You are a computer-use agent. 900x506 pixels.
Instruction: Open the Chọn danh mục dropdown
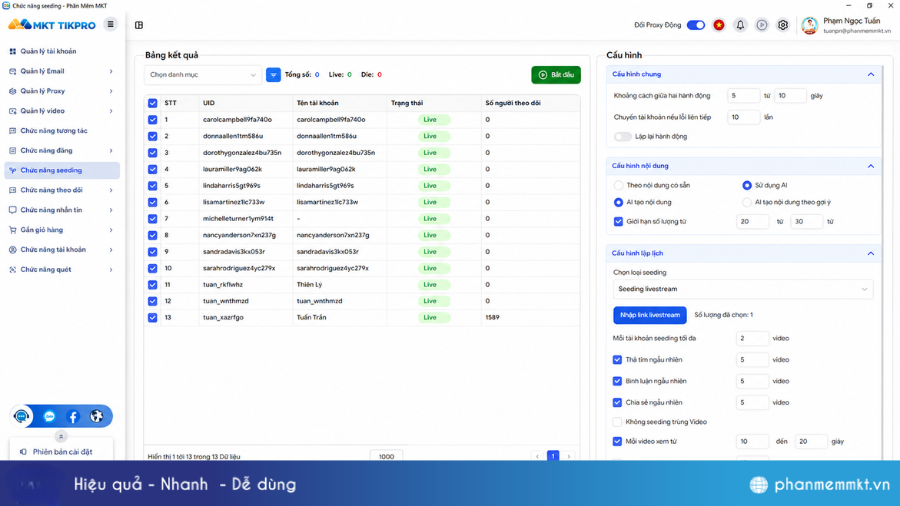(203, 75)
